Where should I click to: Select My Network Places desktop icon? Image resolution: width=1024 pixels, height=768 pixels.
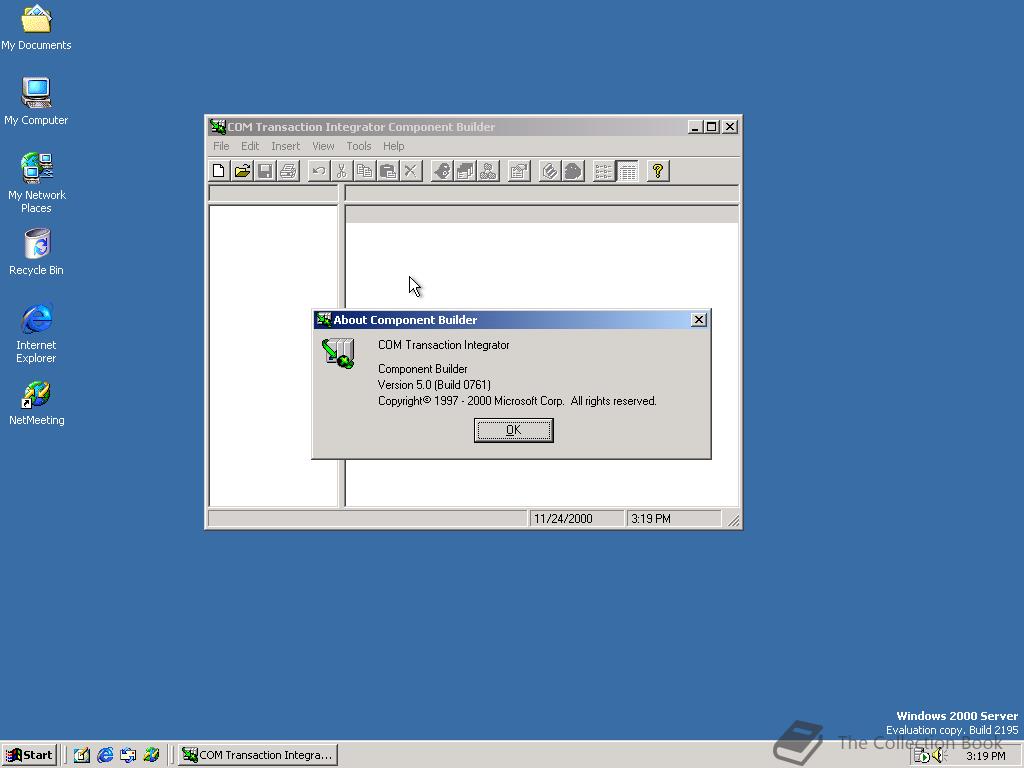click(x=37, y=183)
